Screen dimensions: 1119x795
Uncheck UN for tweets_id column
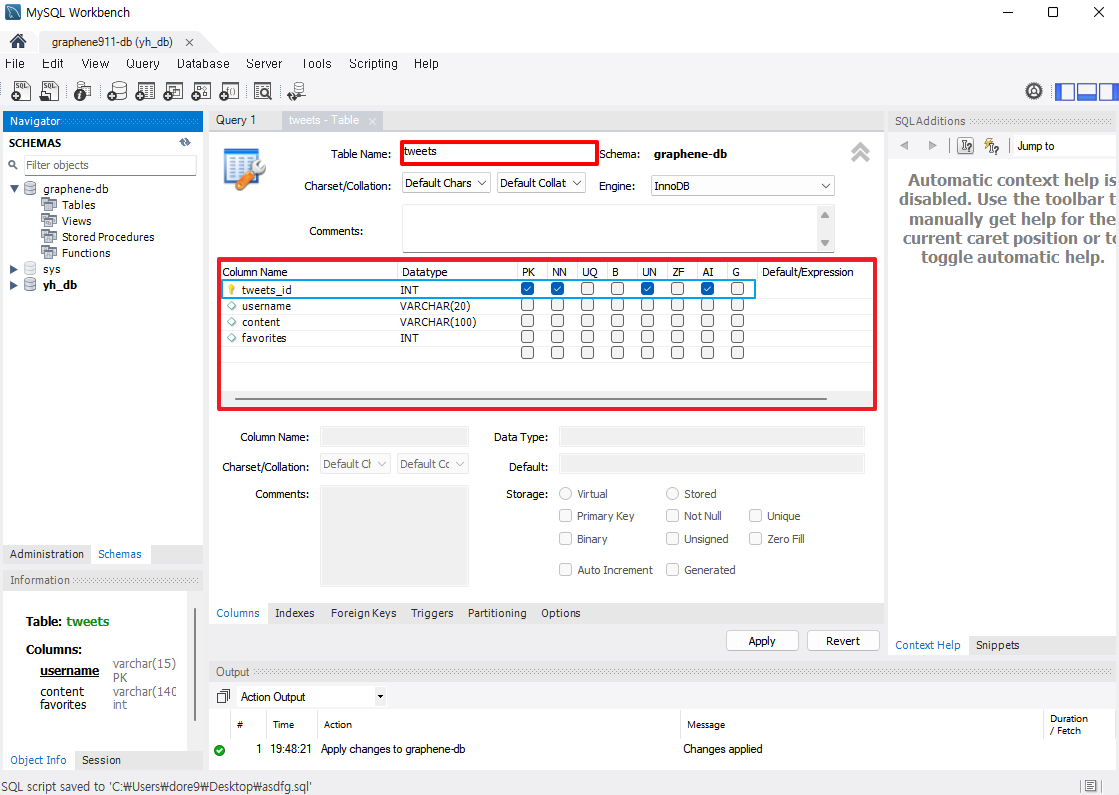[x=647, y=289]
